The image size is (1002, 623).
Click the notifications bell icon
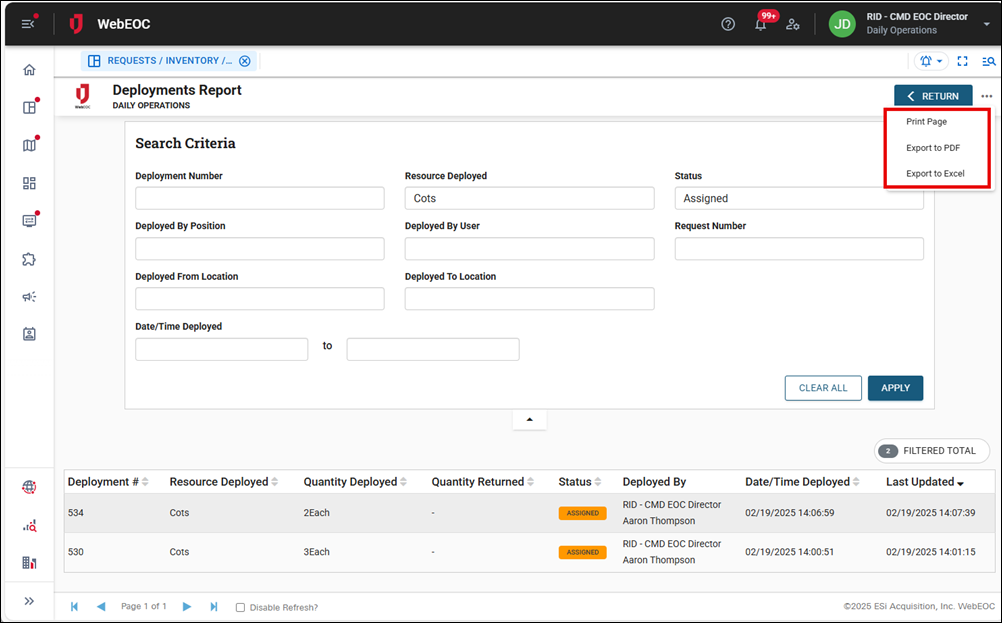(761, 24)
